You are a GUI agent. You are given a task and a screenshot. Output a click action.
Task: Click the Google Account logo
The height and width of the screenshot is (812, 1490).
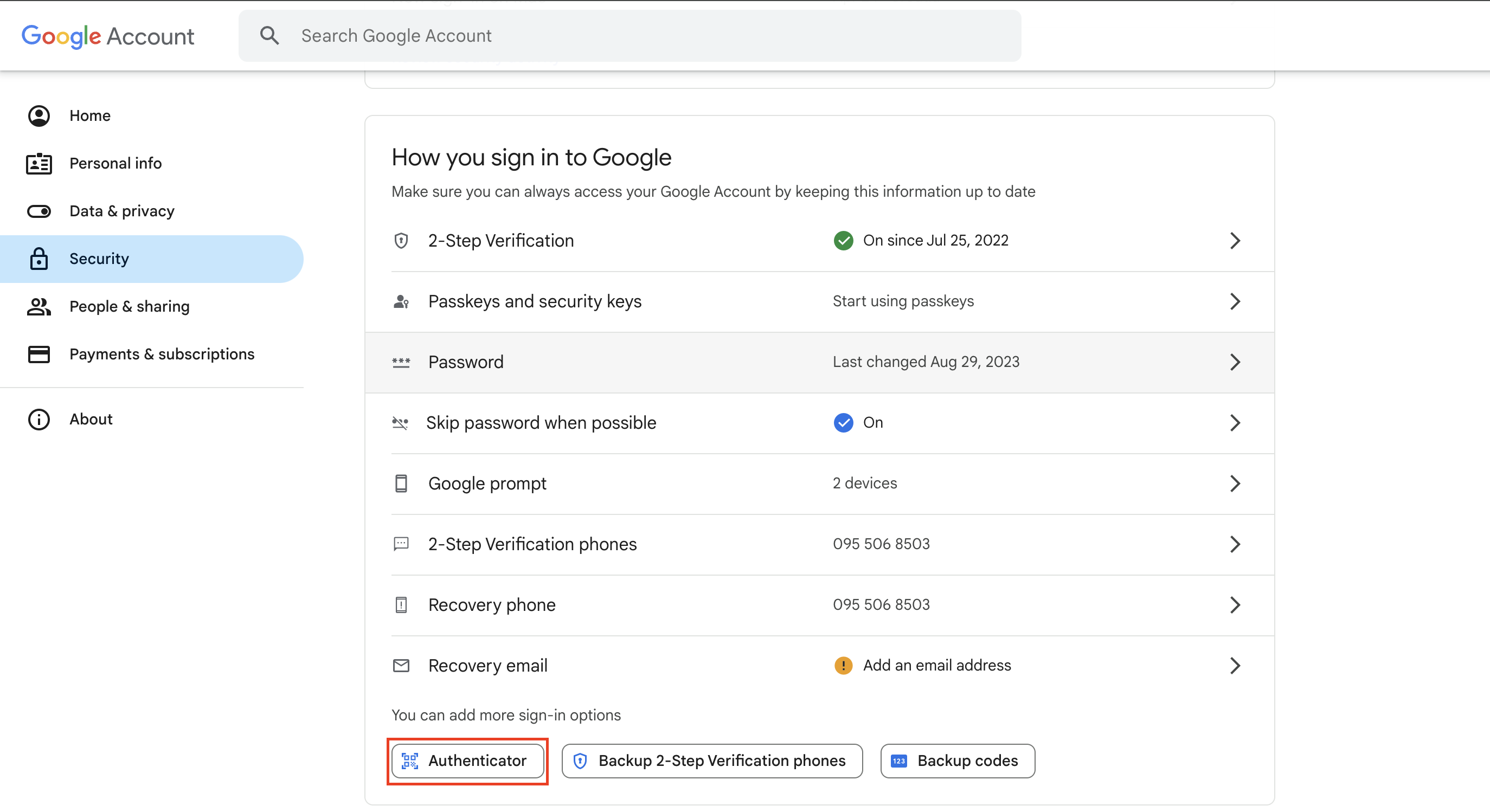point(107,36)
